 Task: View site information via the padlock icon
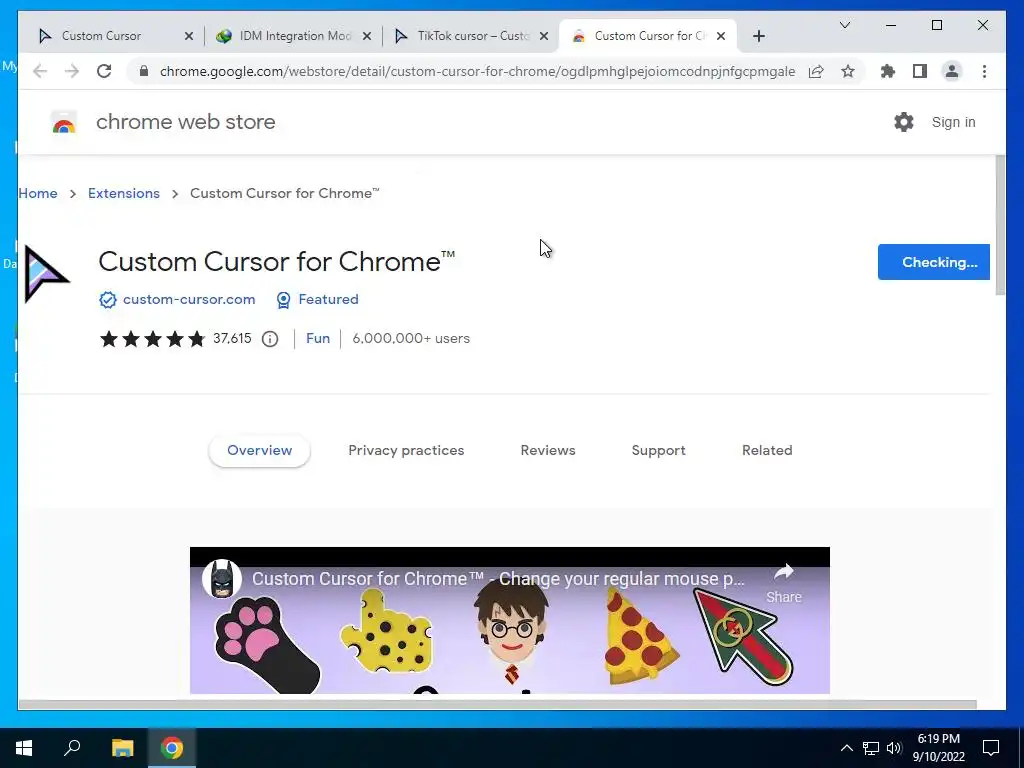click(x=144, y=71)
